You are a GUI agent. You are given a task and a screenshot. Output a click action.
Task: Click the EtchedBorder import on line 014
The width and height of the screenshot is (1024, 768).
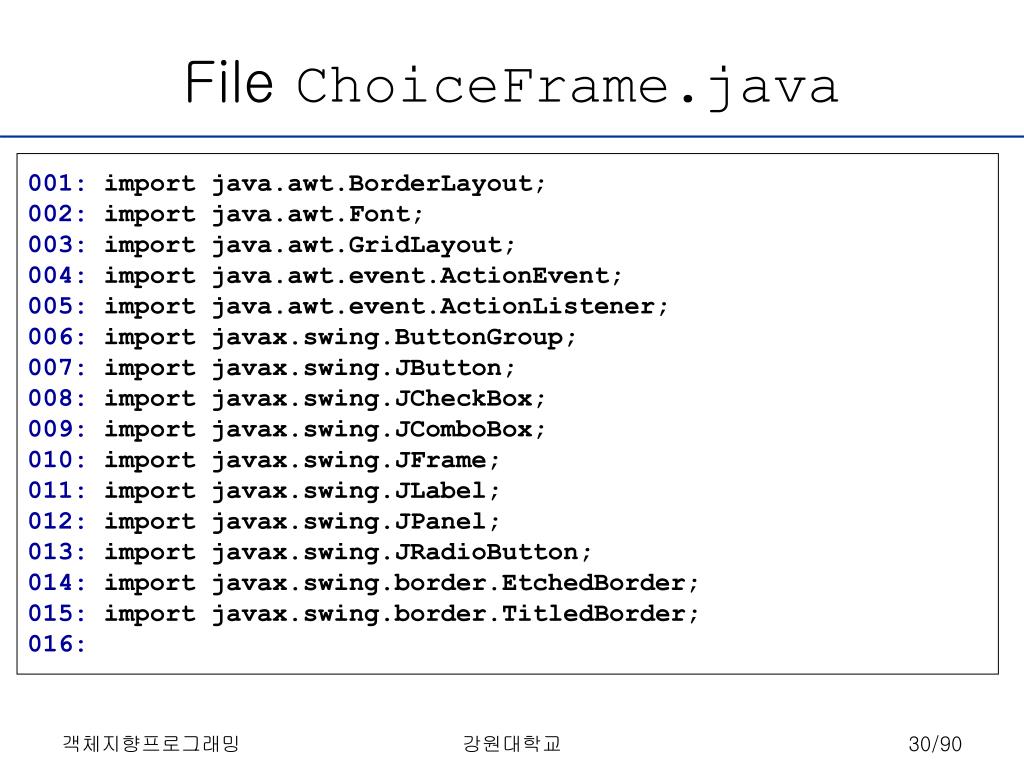click(362, 583)
